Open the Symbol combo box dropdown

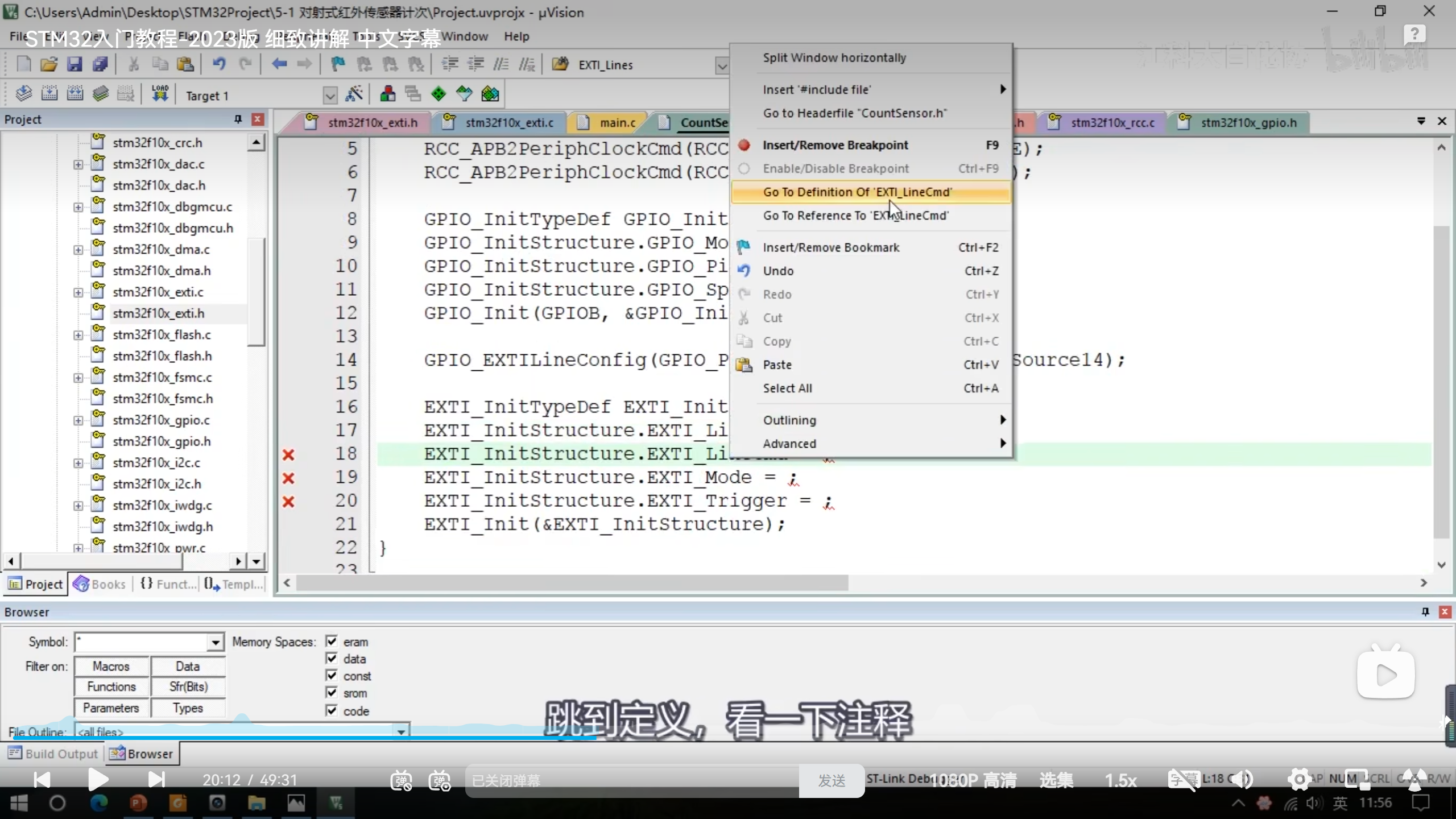(215, 643)
